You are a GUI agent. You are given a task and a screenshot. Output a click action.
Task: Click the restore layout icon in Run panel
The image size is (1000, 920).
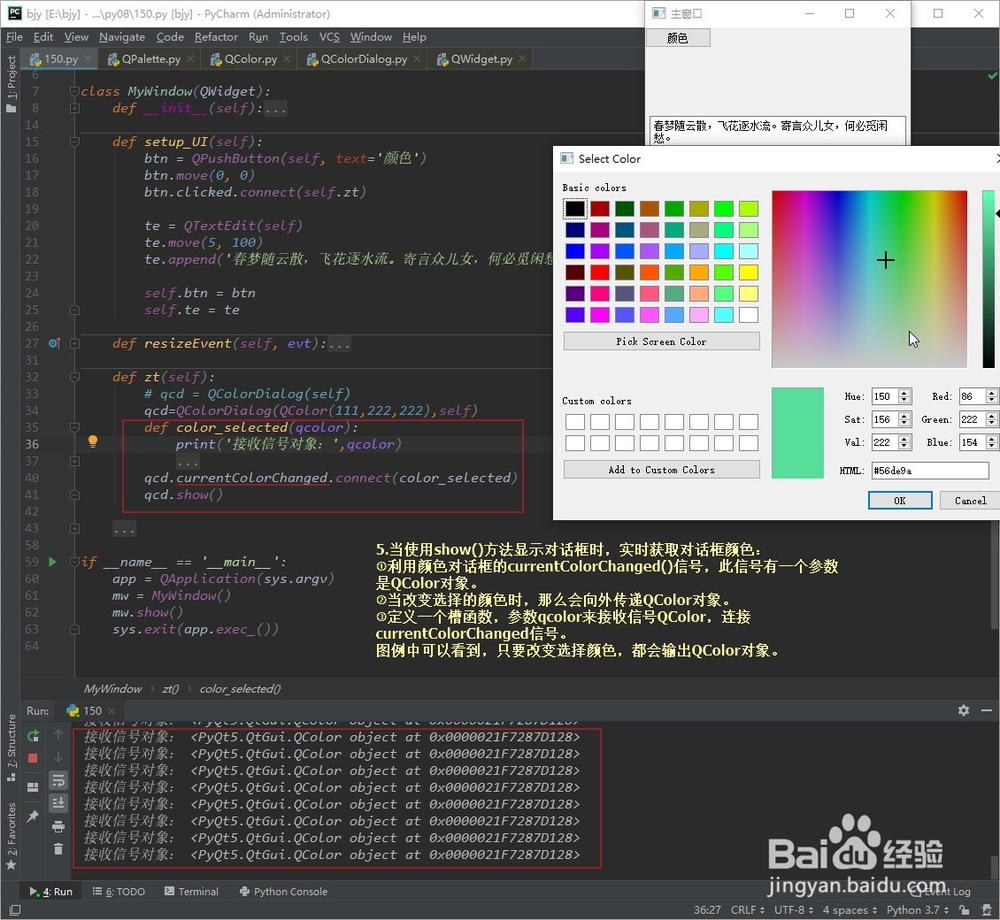[x=33, y=787]
